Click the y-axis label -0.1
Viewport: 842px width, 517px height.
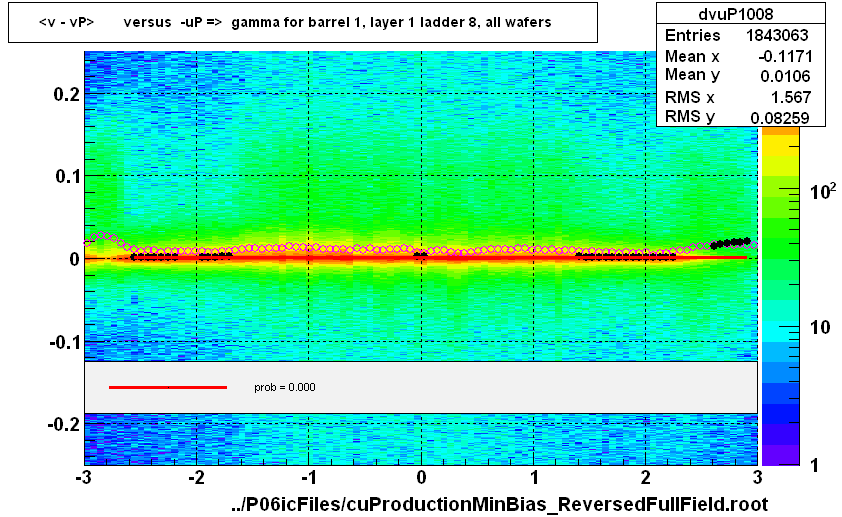[64, 341]
